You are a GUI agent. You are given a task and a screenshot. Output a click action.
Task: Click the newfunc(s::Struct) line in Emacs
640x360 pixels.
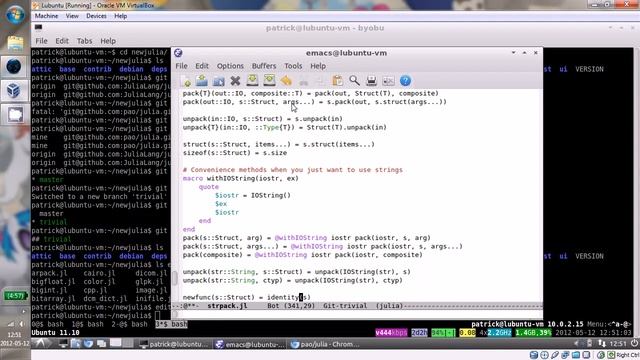pos(247,297)
